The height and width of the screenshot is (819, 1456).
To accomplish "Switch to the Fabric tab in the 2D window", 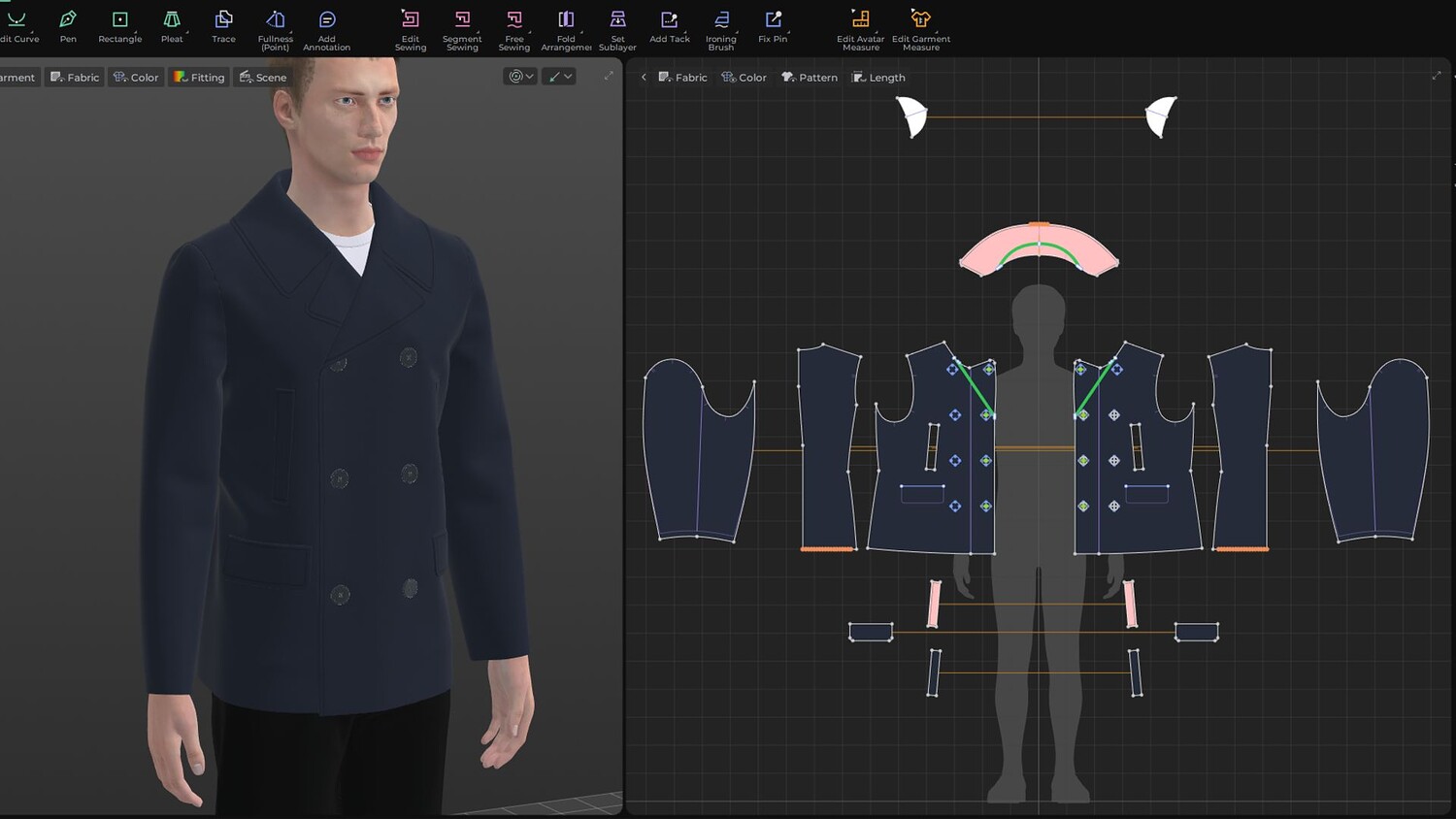I will 683,78.
